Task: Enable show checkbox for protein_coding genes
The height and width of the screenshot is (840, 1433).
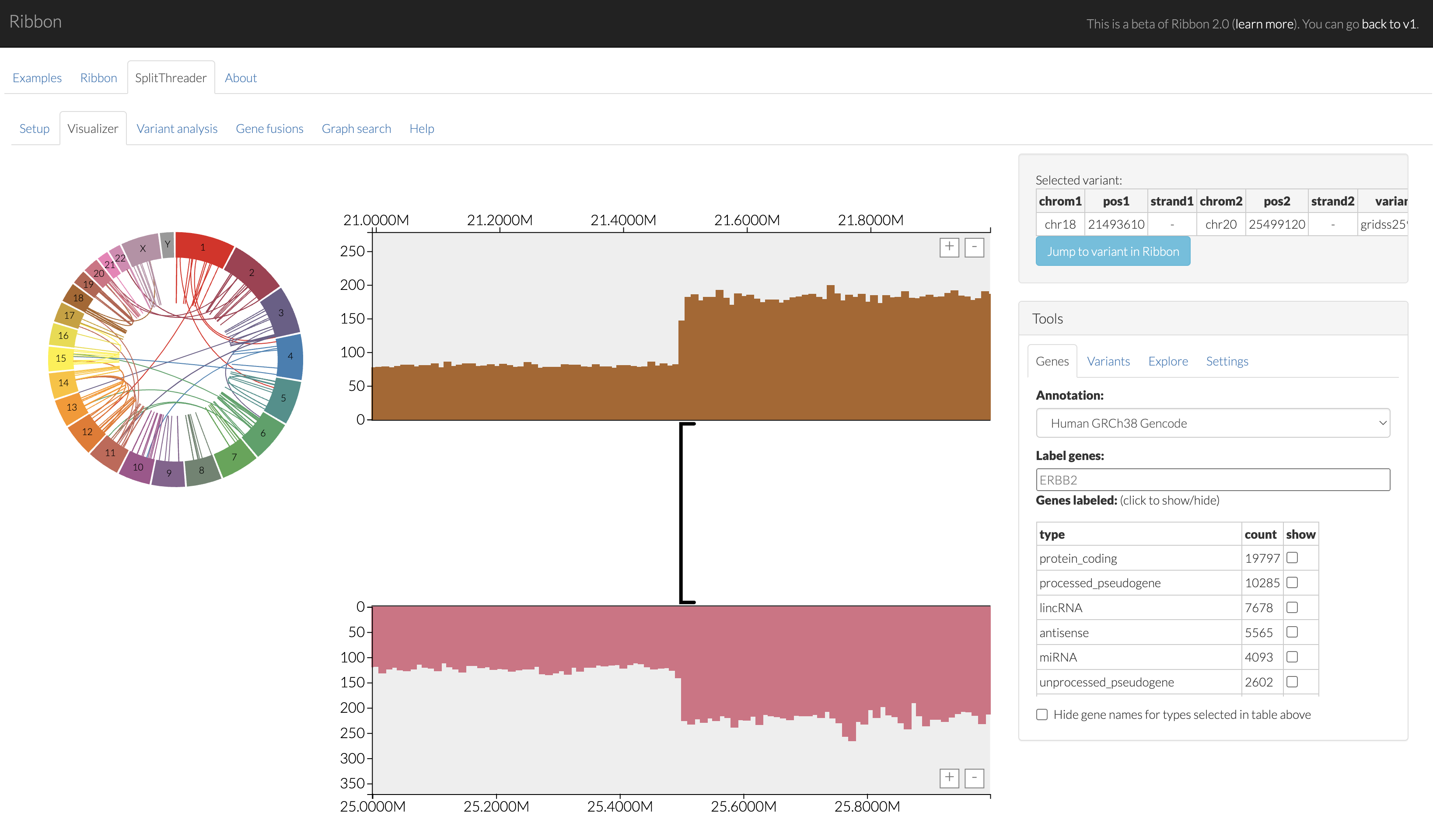Action: [1291, 558]
